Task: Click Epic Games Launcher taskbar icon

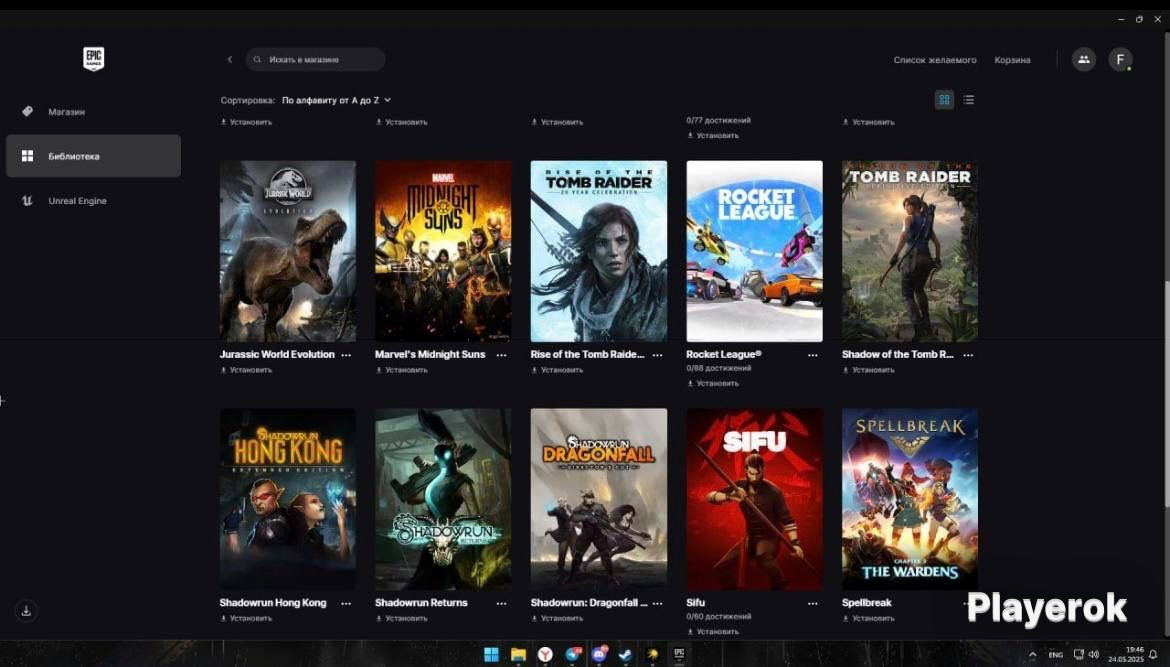Action: coord(679,654)
